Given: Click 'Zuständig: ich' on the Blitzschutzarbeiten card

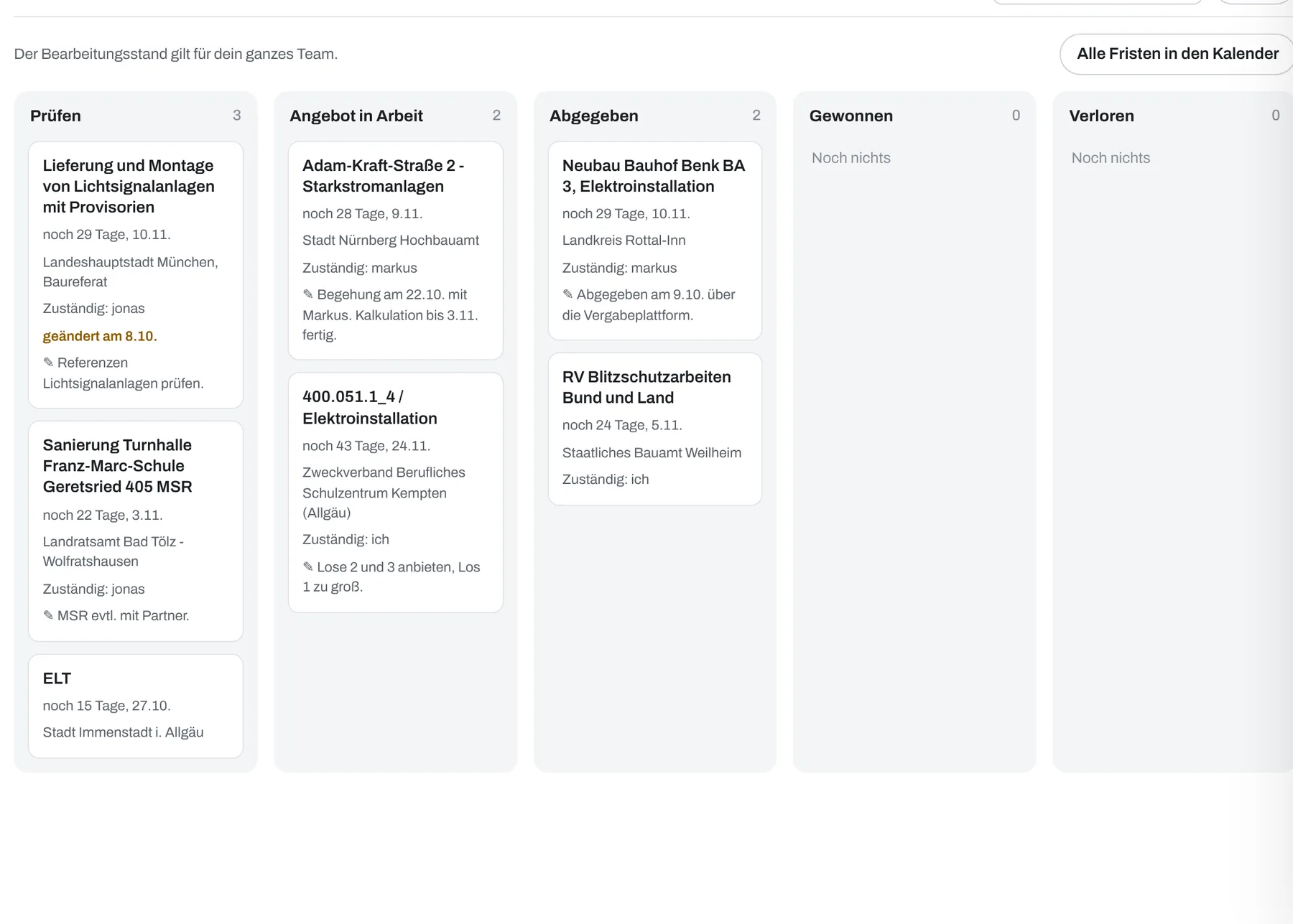Looking at the screenshot, I should [x=606, y=480].
